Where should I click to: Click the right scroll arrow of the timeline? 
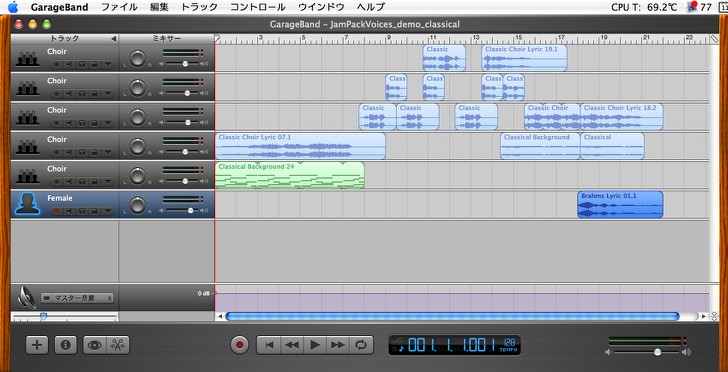click(x=704, y=316)
